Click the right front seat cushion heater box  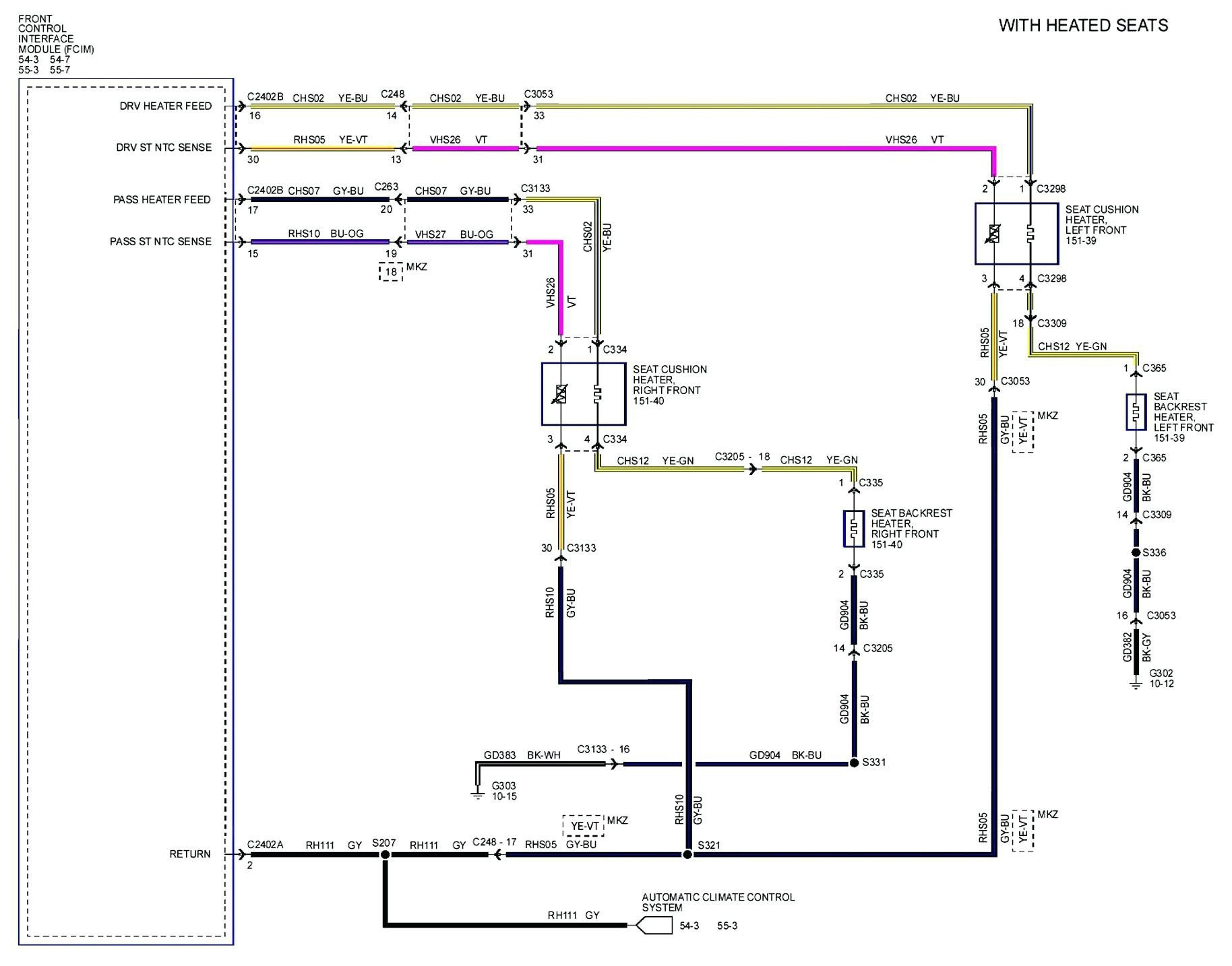point(583,394)
